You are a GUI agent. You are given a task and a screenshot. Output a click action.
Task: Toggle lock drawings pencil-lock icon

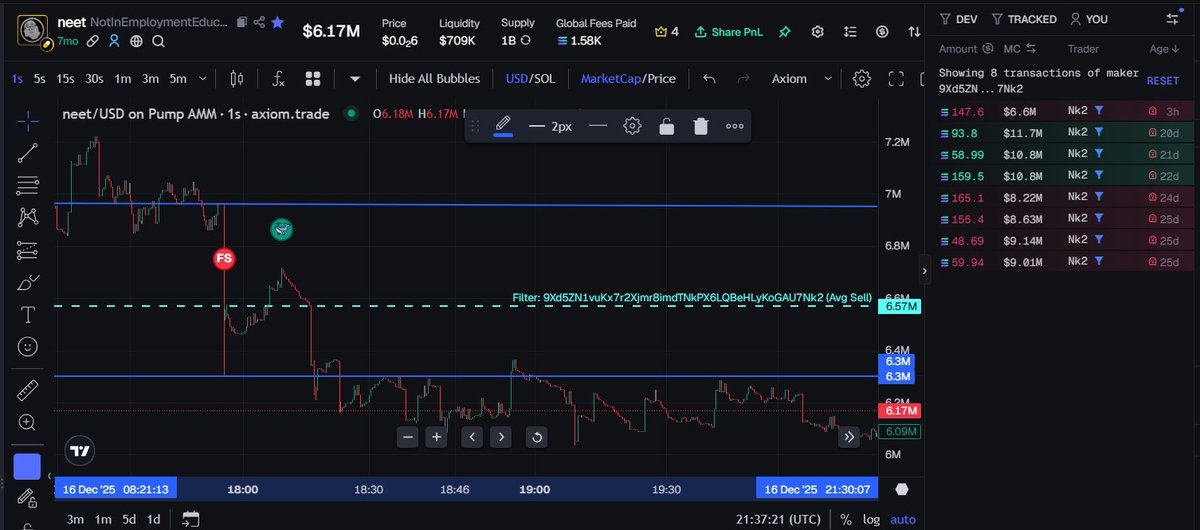pos(28,499)
